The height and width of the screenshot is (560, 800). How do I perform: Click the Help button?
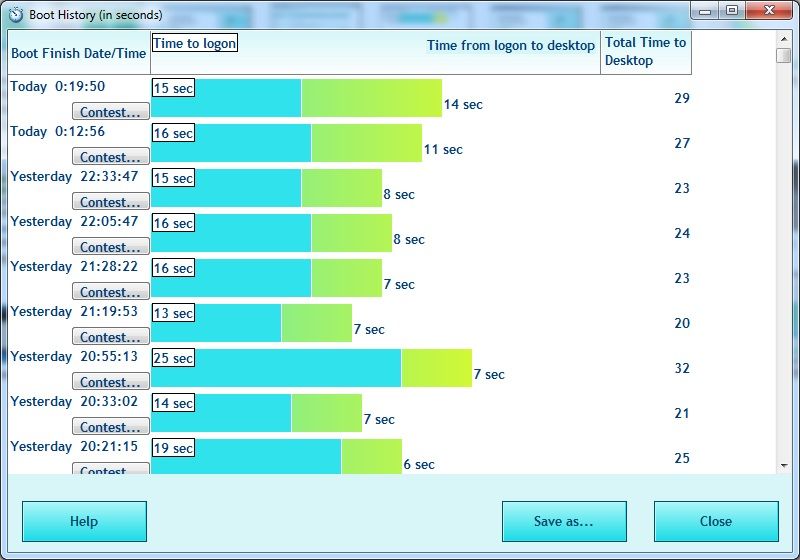84,521
